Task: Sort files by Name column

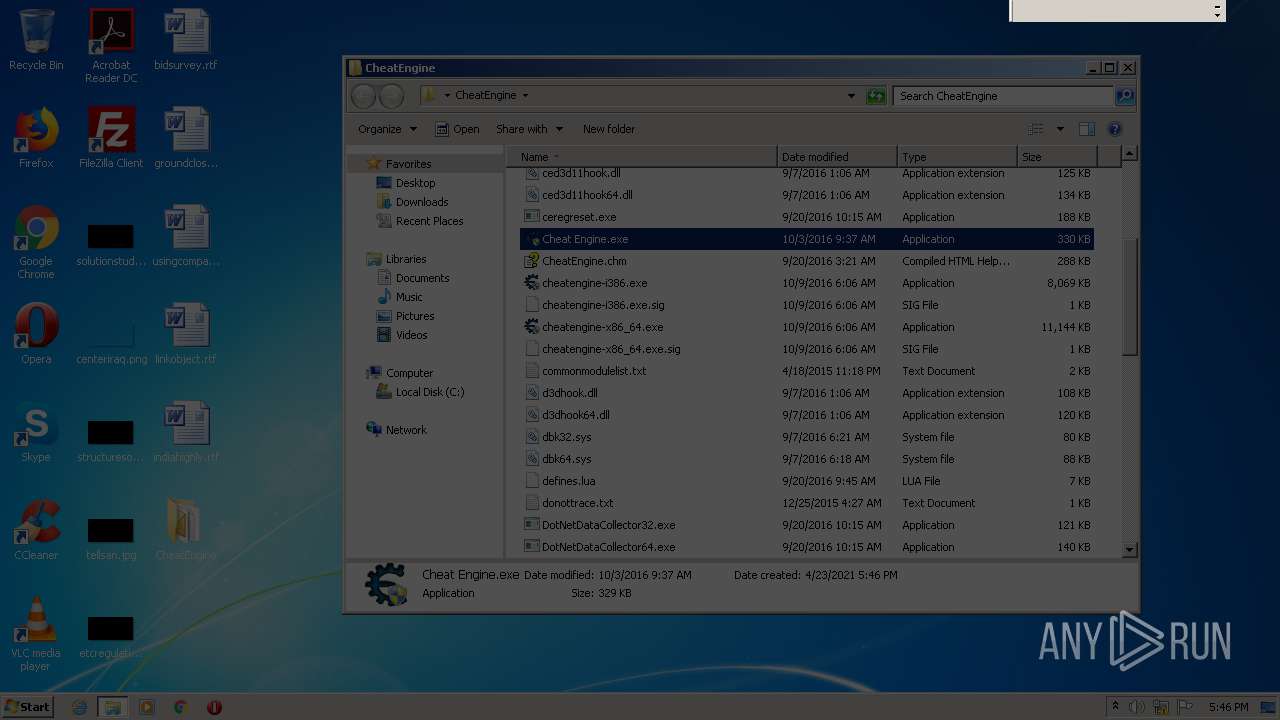Action: pos(641,157)
